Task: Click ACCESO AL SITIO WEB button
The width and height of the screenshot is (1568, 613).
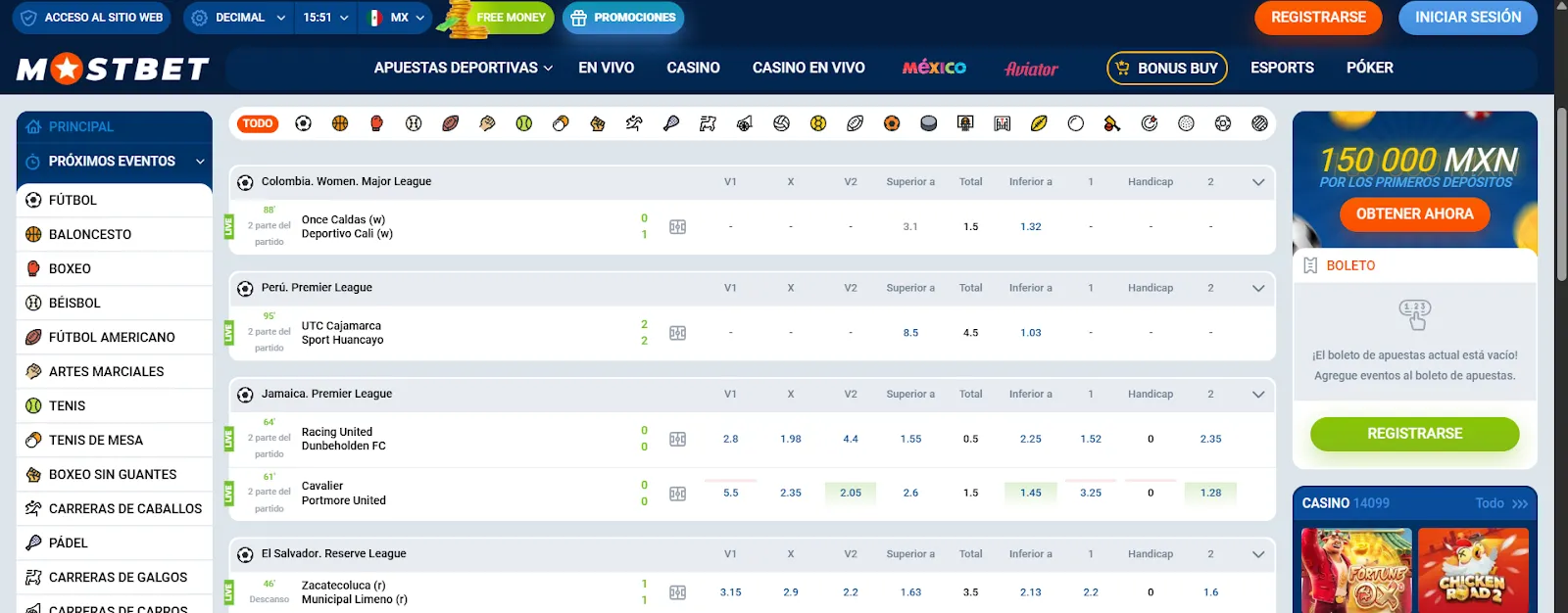Action: (x=91, y=18)
